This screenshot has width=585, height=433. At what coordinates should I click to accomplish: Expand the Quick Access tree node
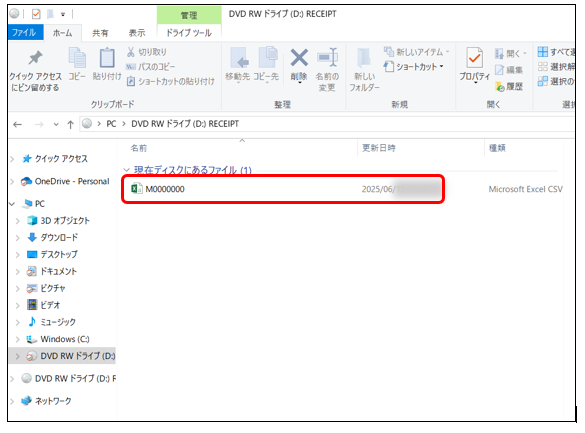tap(12, 159)
